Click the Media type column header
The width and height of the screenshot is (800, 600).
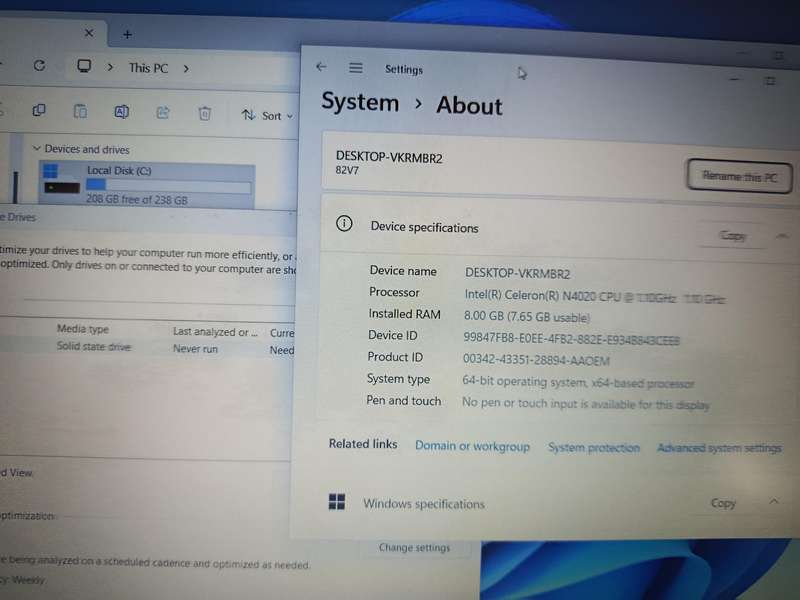pos(83,329)
